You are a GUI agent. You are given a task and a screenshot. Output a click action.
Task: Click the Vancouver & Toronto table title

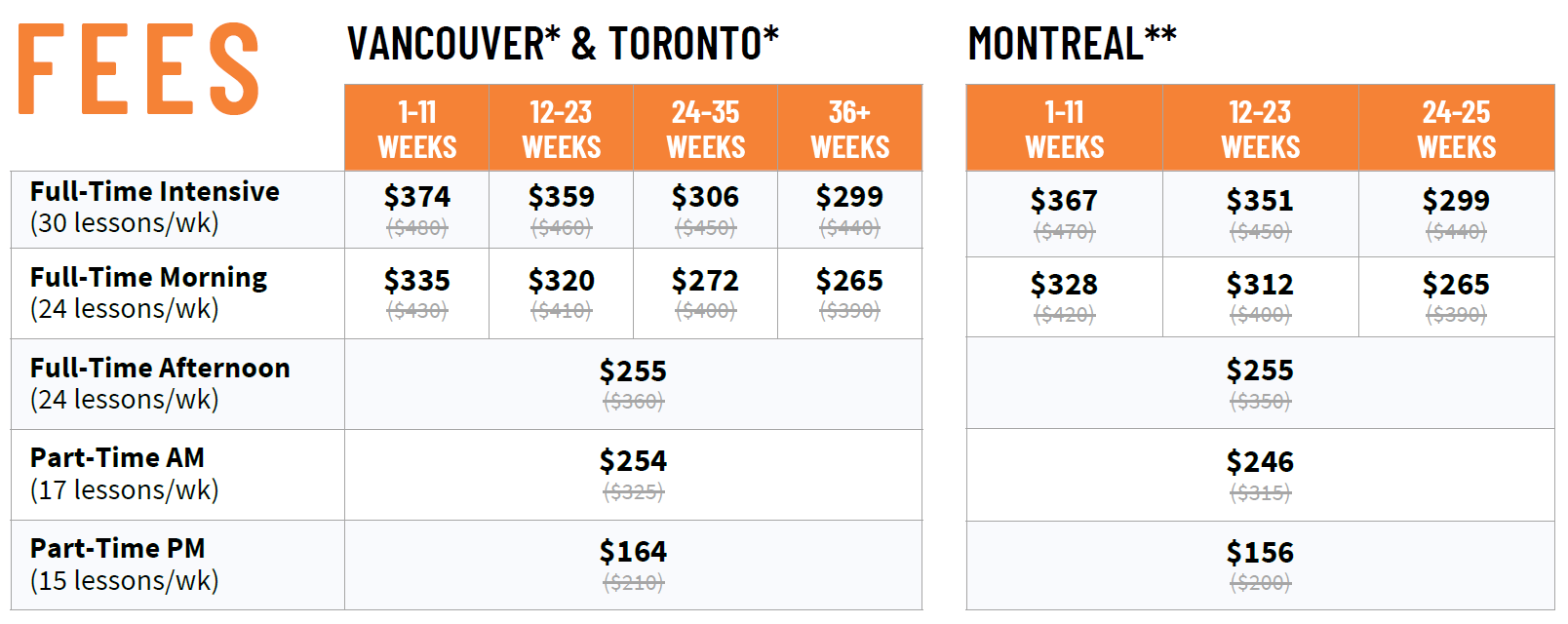(x=563, y=44)
